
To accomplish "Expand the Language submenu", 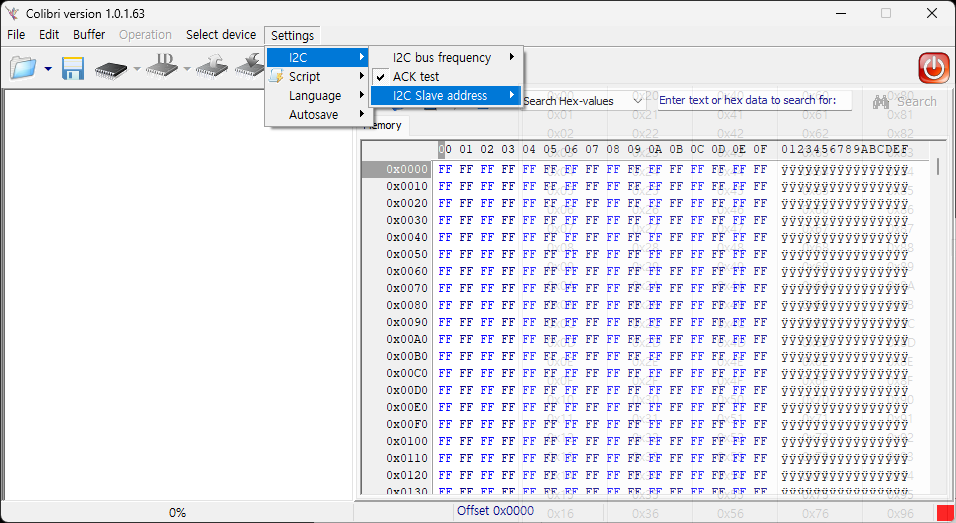I will 317,96.
